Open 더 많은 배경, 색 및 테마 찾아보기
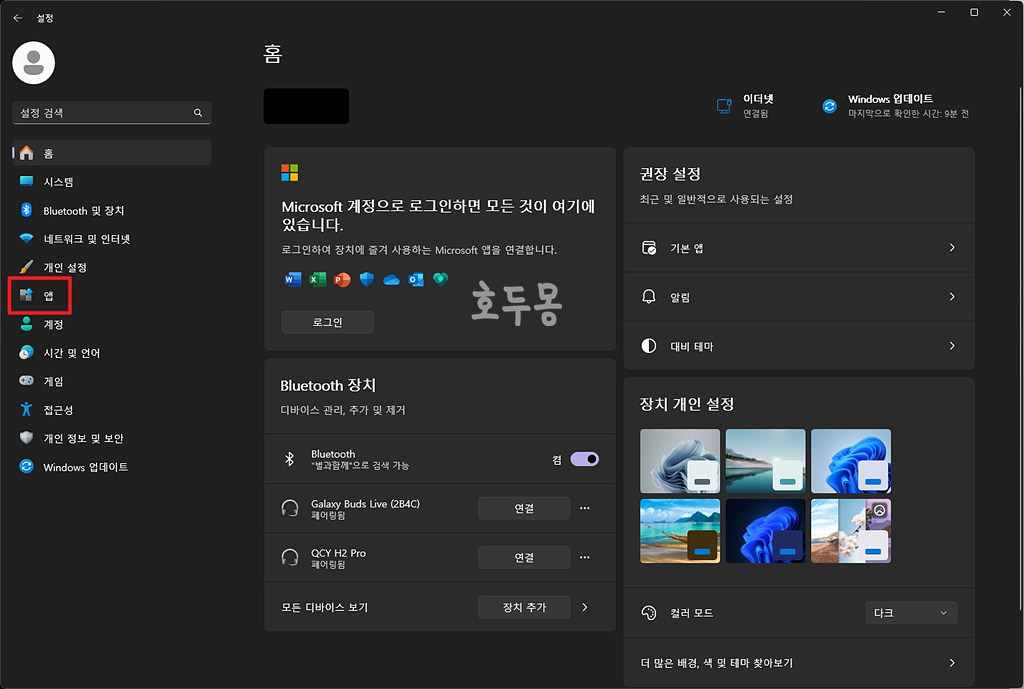Viewport: 1024px width, 689px height. click(799, 662)
